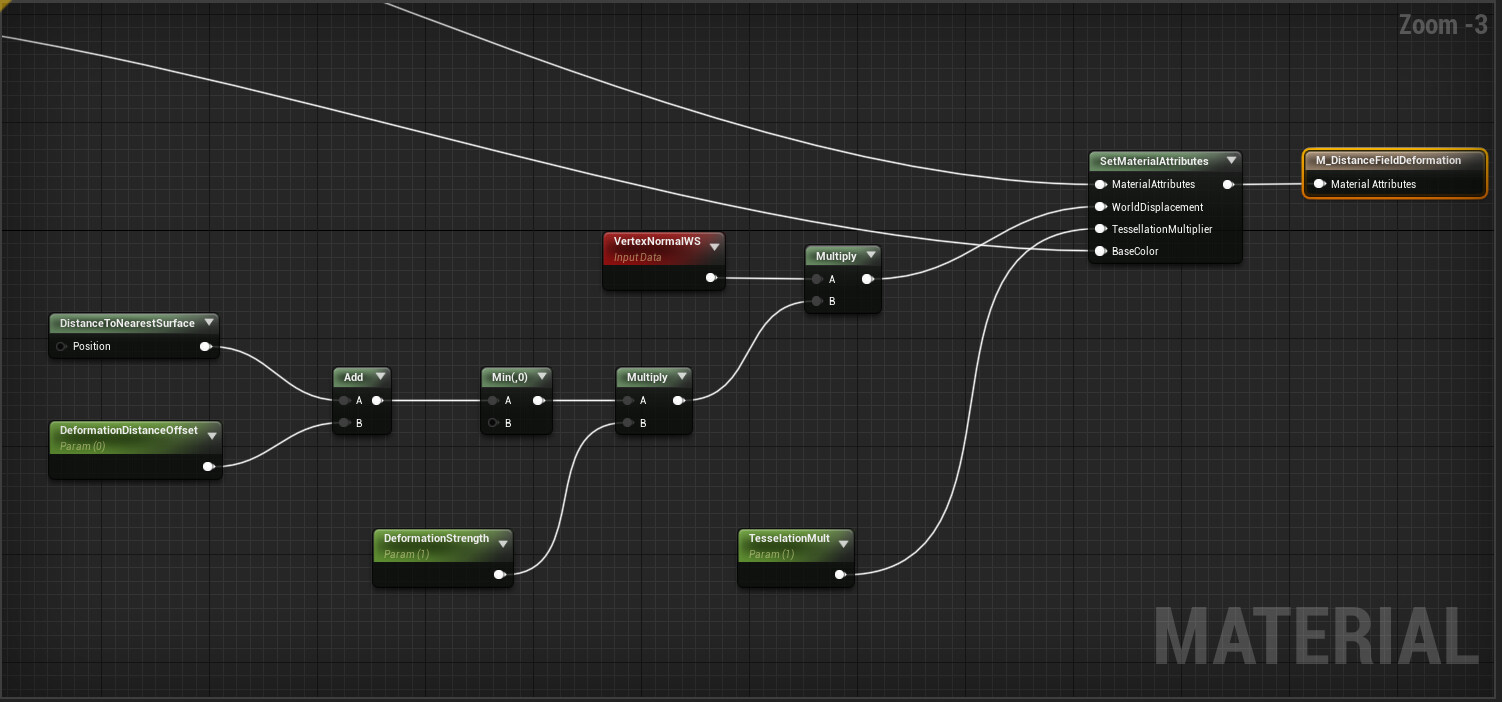Click the Position input pin of DistanceToNearestSurface
Image resolution: width=1502 pixels, height=702 pixels.
[62, 346]
